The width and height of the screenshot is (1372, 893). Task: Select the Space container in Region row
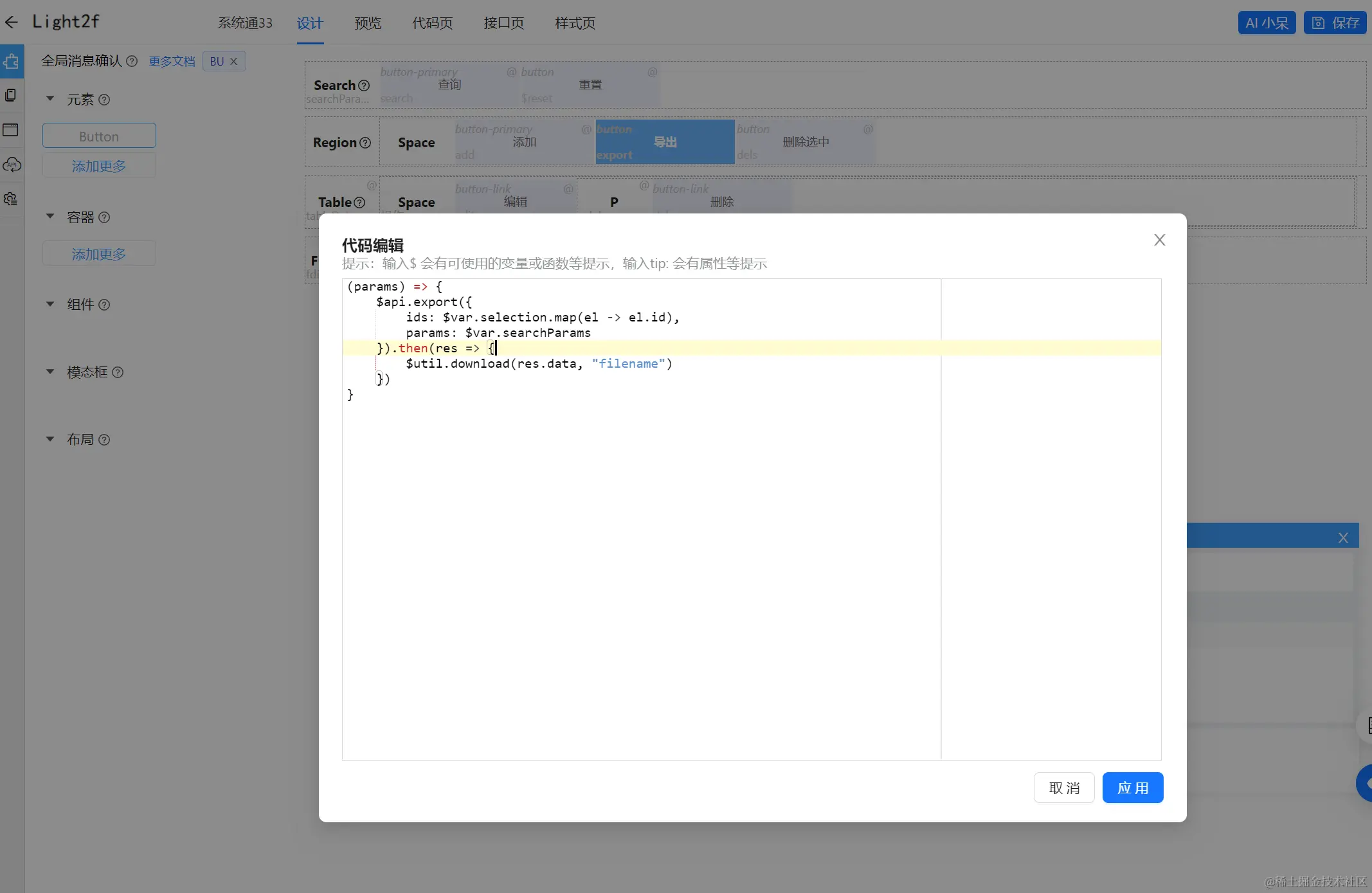(416, 143)
